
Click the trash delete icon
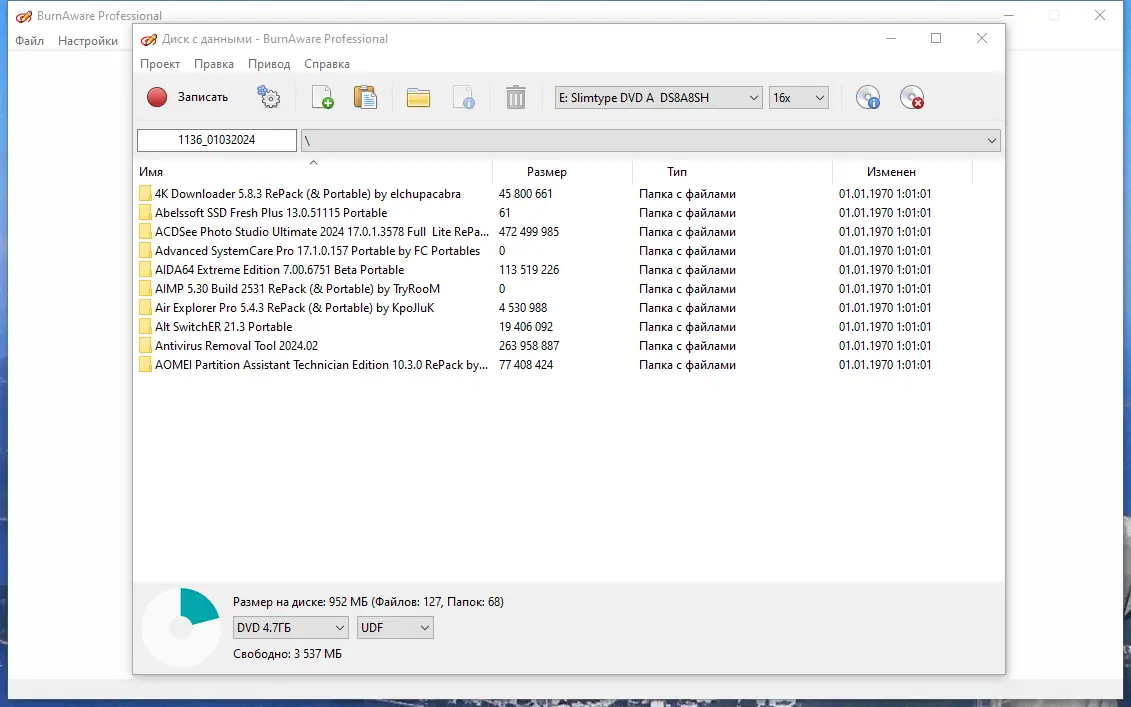pos(516,97)
